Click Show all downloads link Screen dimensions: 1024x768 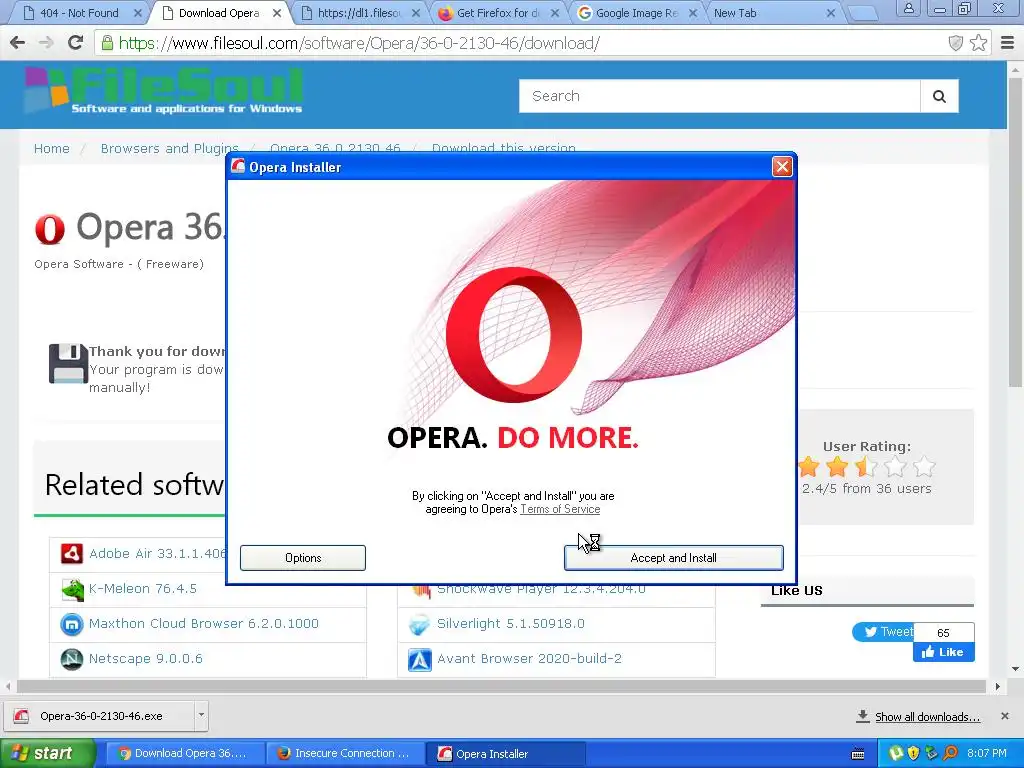(x=927, y=717)
